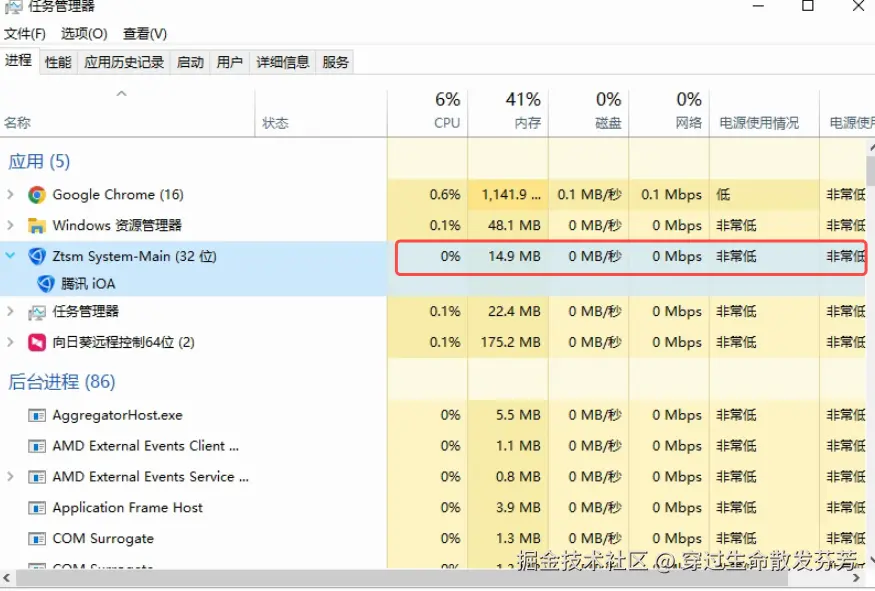Sort by the 网络 column header

tap(669, 113)
